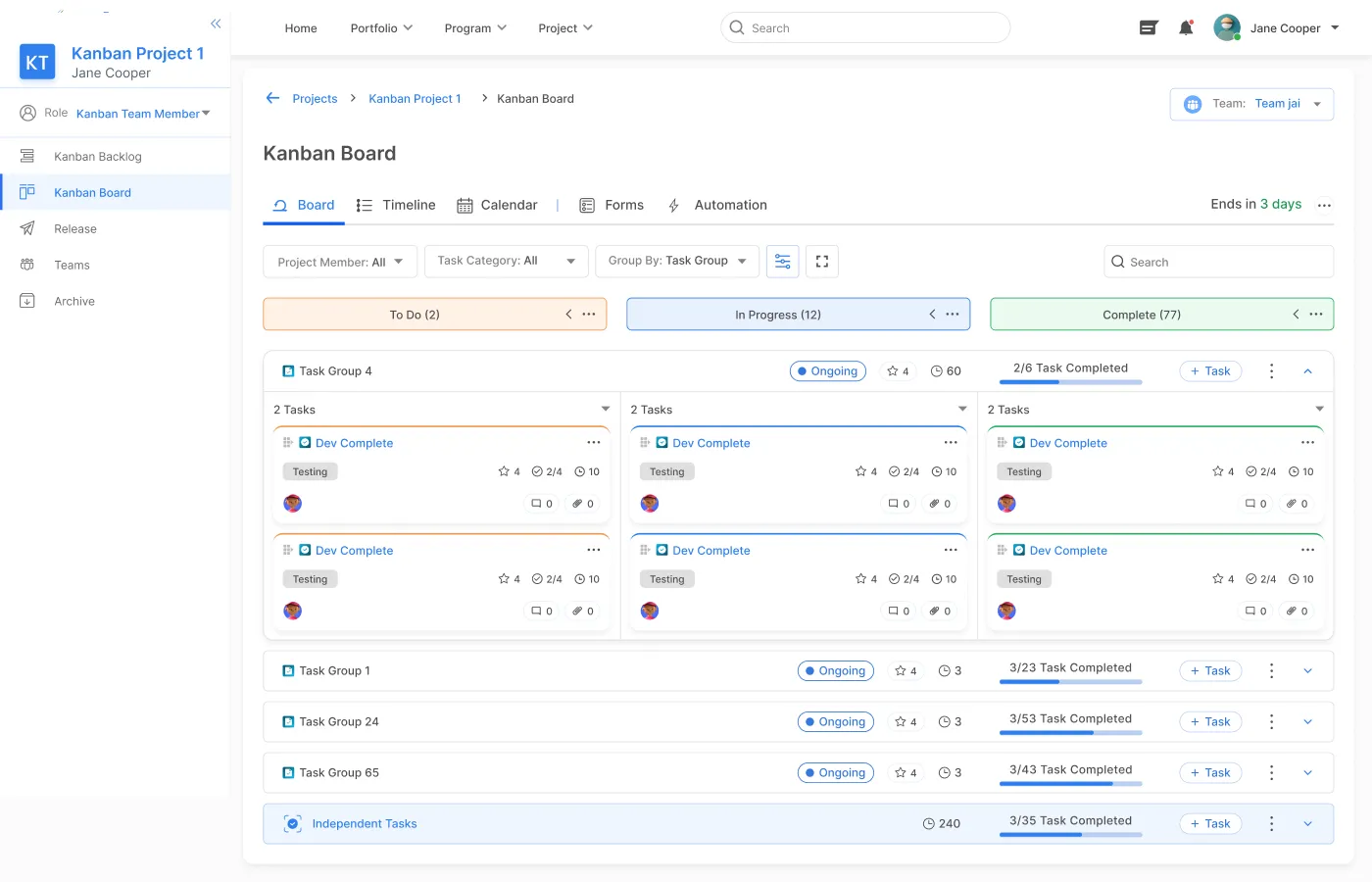Switch to the Board tab
Viewport: 1372px width, 882px height.
pos(304,205)
